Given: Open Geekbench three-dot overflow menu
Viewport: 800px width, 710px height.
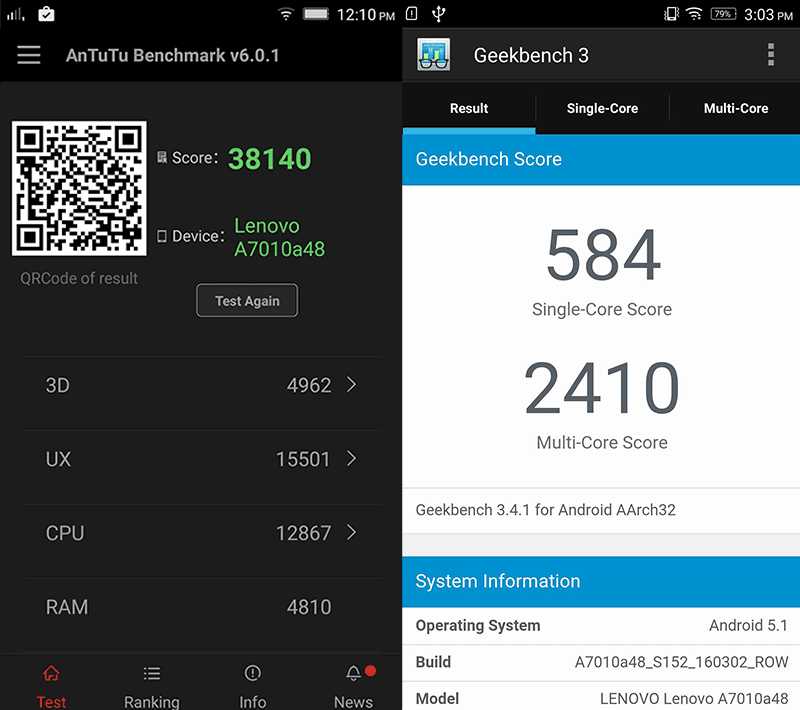Looking at the screenshot, I should [x=771, y=55].
